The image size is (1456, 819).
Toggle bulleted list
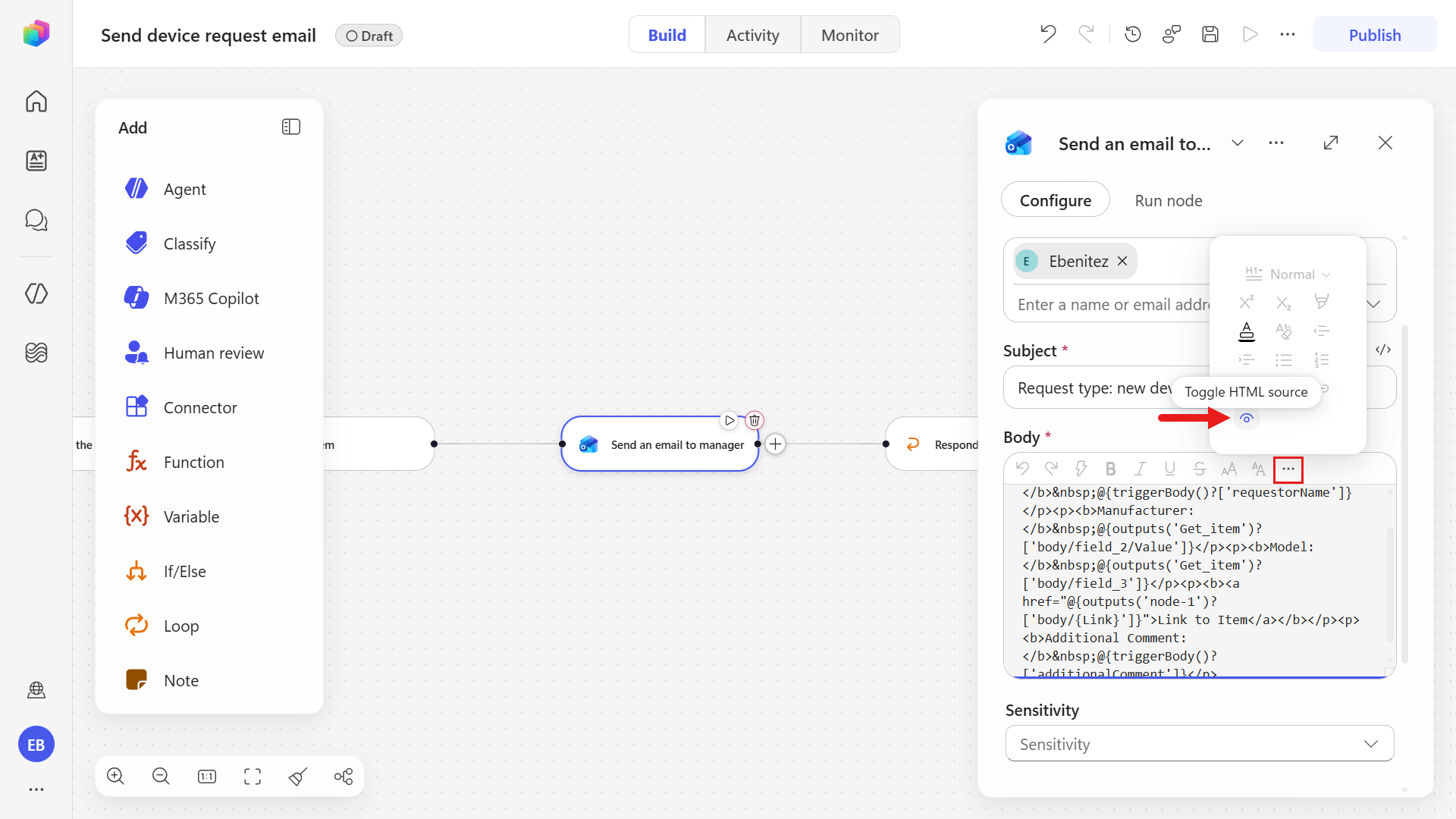[1284, 359]
